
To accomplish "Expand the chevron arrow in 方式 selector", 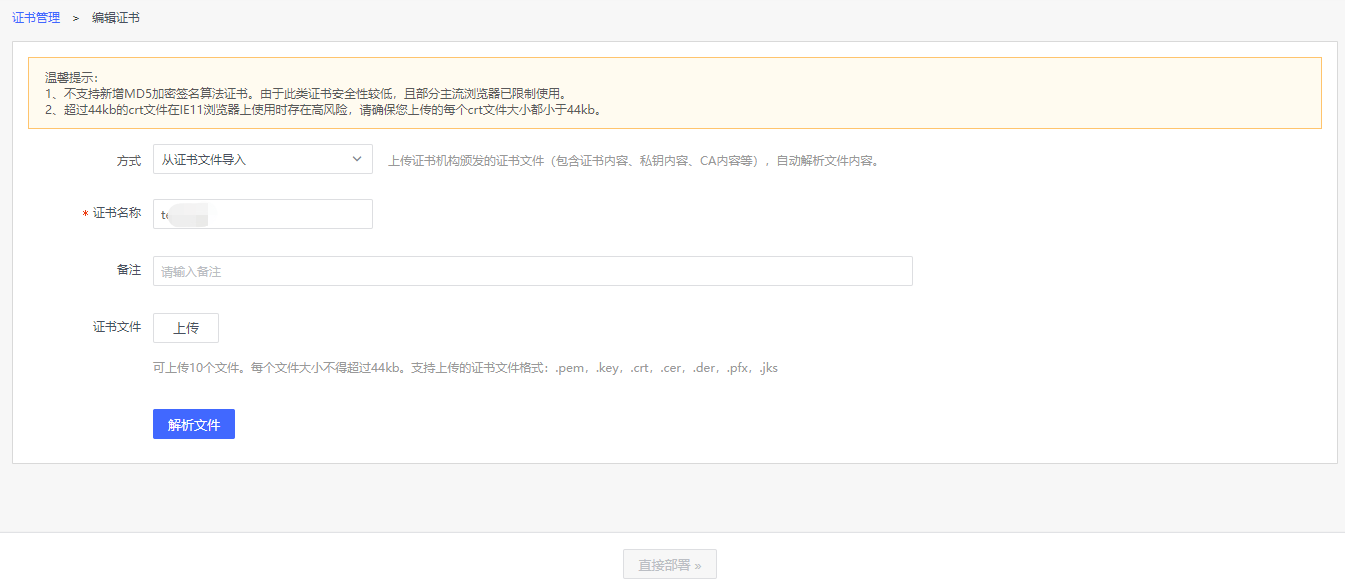I will (358, 159).
